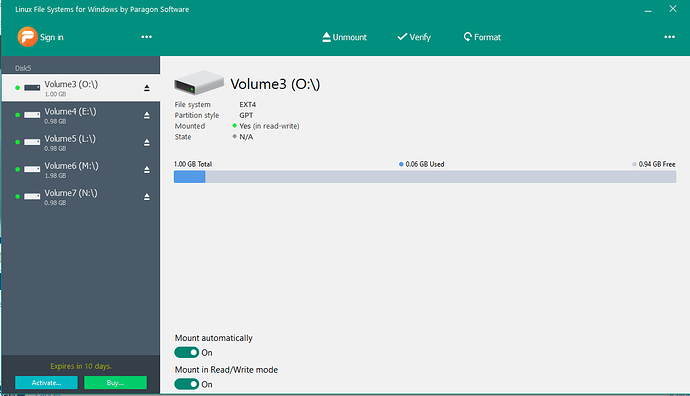Click Unmount in the top toolbar

(345, 37)
